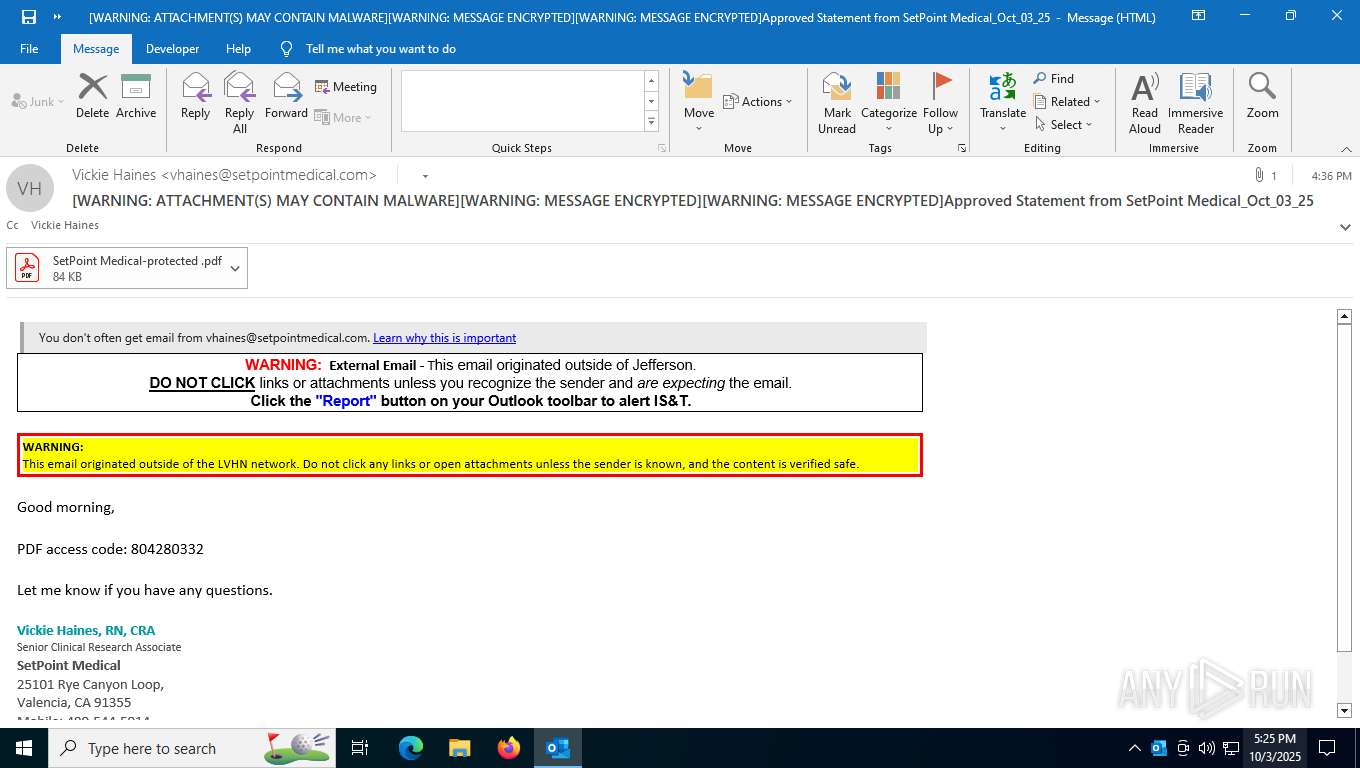The image size is (1360, 768).
Task: Click the paperclip attachment count indicator
Action: [1265, 176]
